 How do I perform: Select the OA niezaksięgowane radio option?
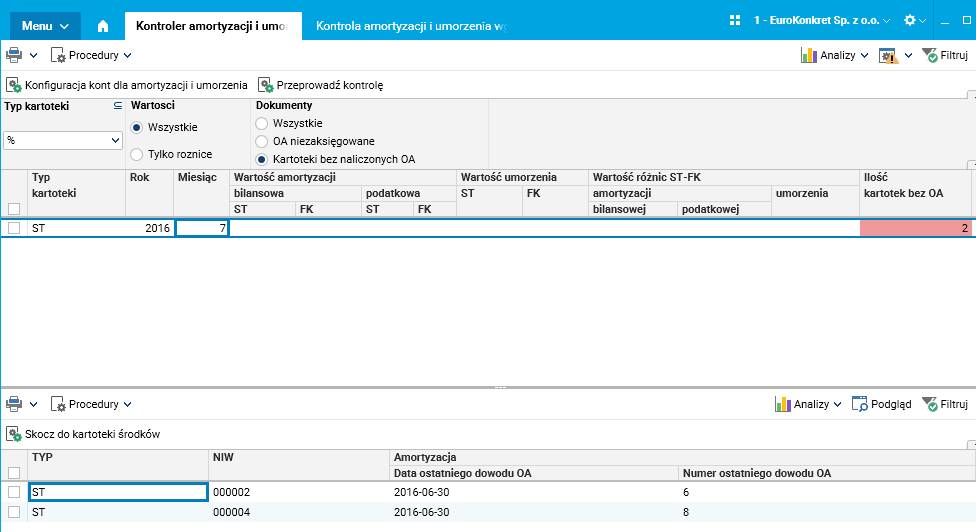coord(262,141)
